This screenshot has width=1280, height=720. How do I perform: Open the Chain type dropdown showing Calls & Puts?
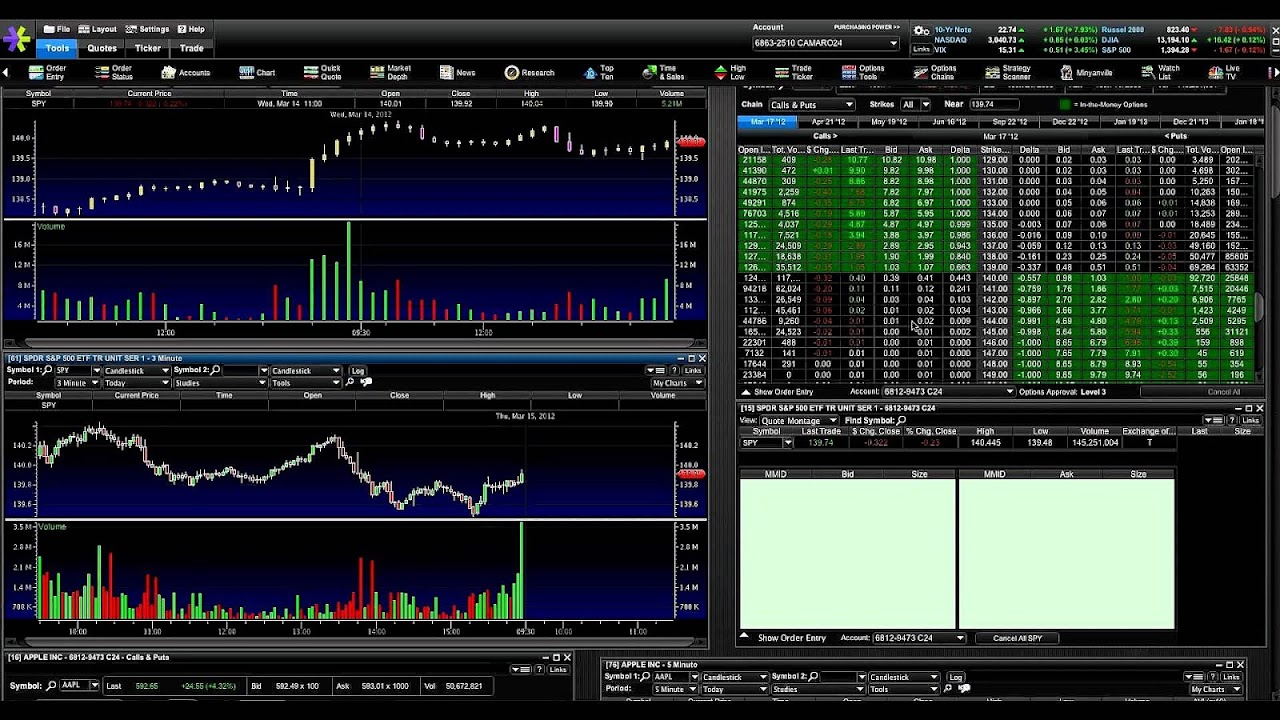pos(811,104)
